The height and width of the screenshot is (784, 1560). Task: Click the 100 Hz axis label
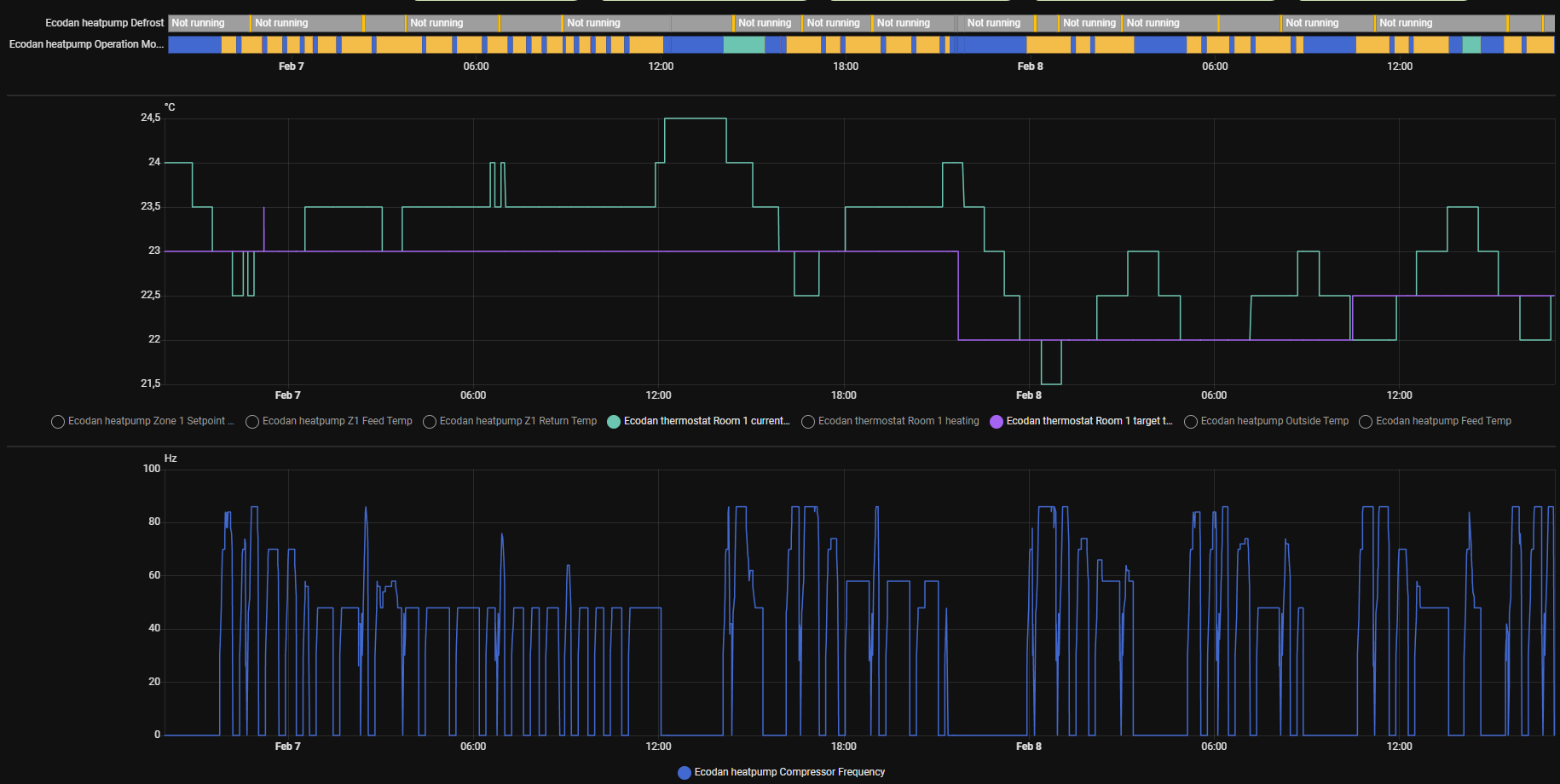151,469
